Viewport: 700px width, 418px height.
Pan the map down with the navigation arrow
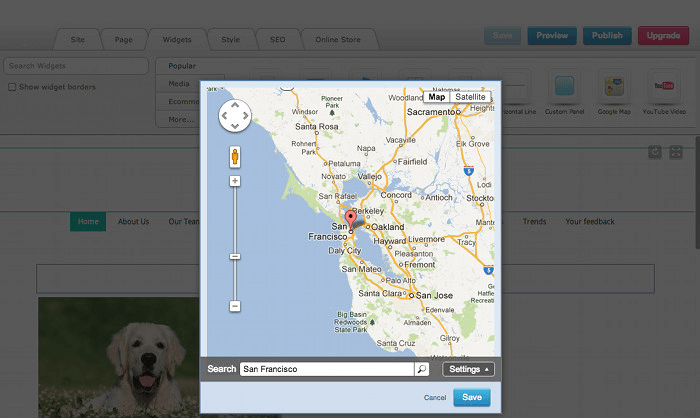coord(235,126)
